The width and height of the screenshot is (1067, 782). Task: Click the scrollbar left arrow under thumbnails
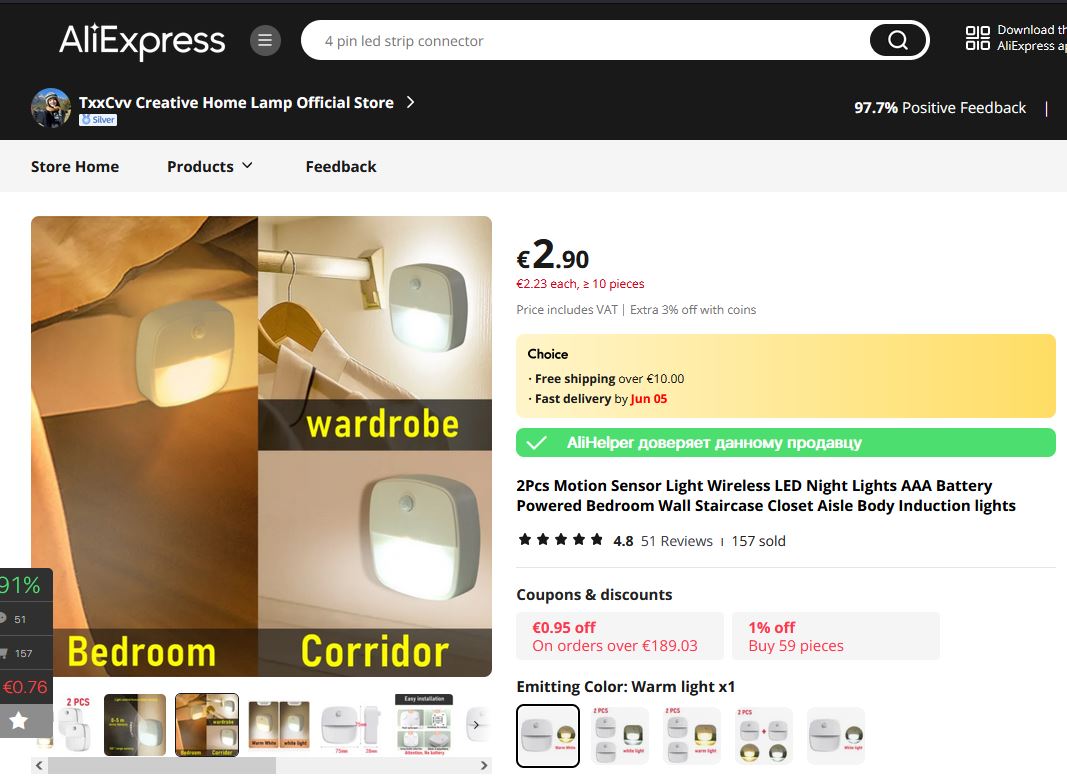pos(39,766)
